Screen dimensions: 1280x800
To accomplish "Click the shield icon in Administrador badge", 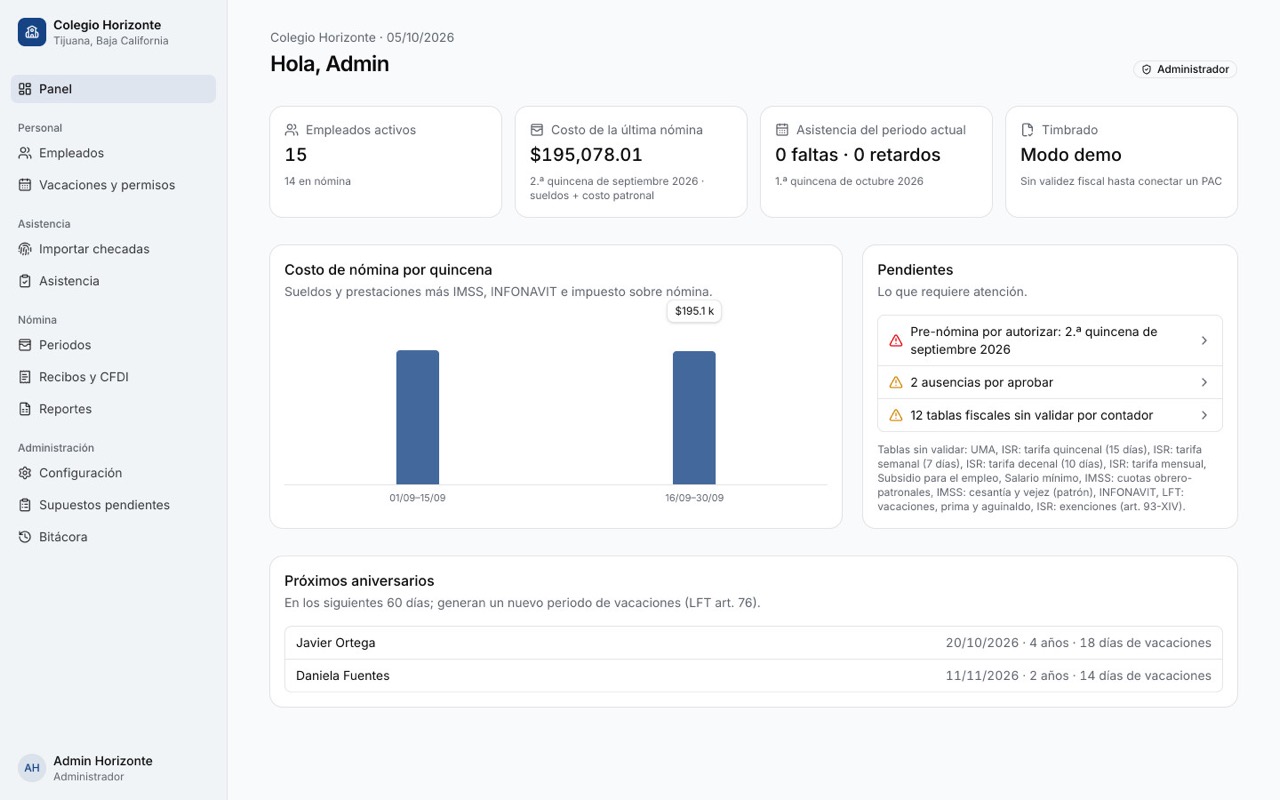I will click(x=1147, y=70).
